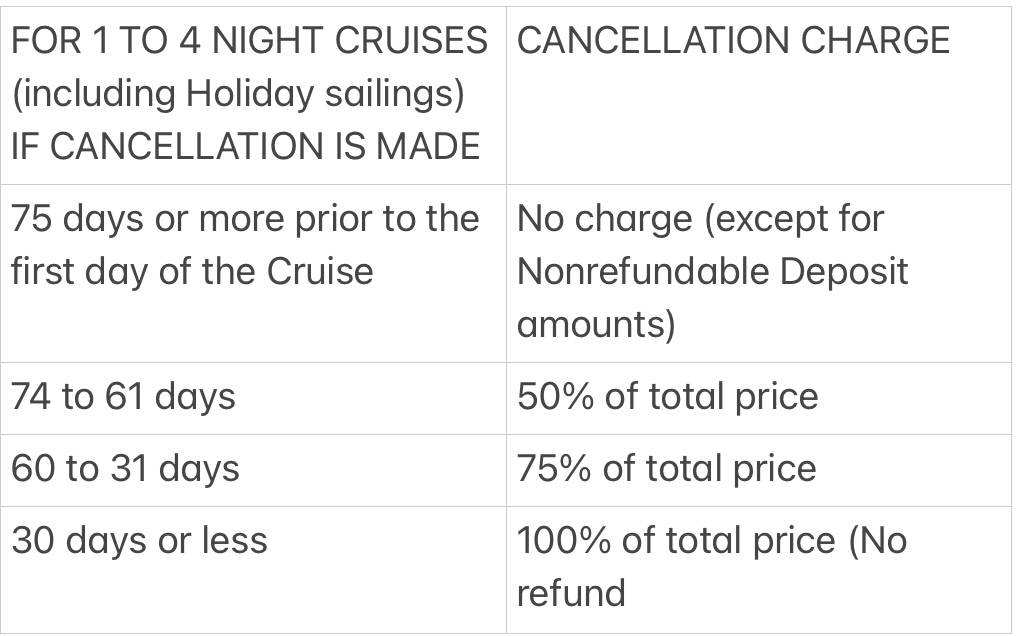Click the "50% of total price" cell

point(667,397)
